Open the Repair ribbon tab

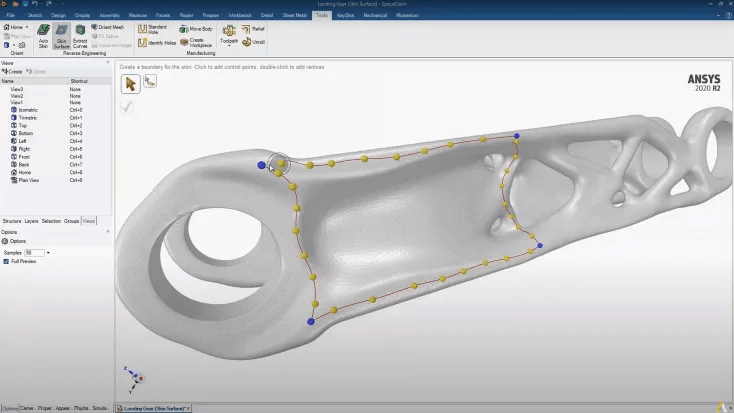tap(186, 16)
